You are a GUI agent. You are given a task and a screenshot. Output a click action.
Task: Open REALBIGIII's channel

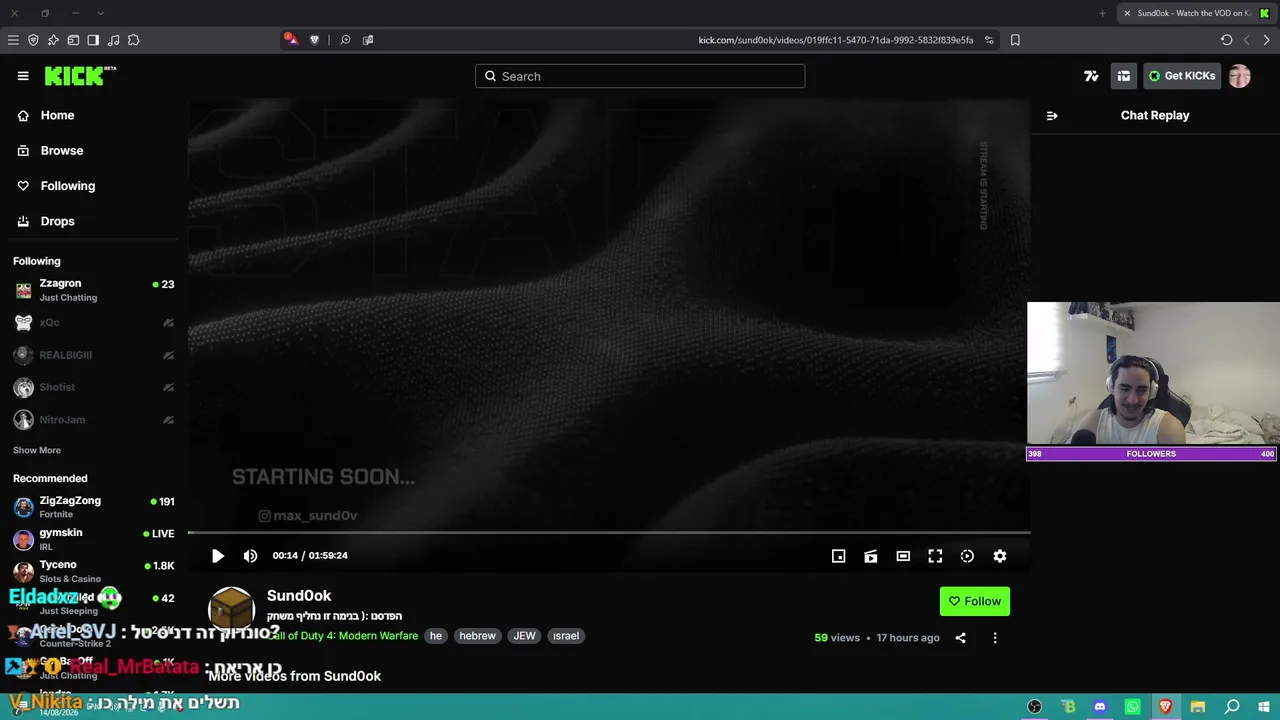(x=95, y=355)
